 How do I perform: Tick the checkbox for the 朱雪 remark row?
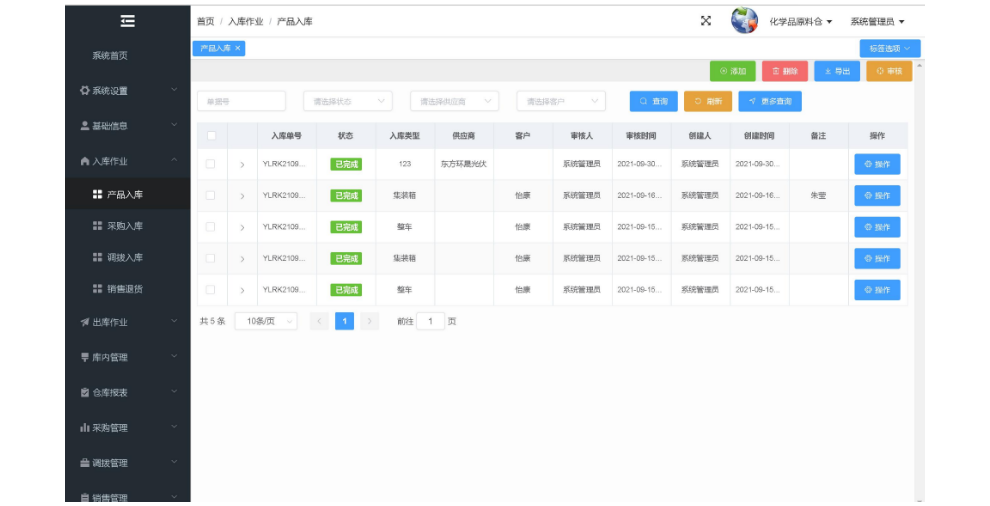click(210, 196)
